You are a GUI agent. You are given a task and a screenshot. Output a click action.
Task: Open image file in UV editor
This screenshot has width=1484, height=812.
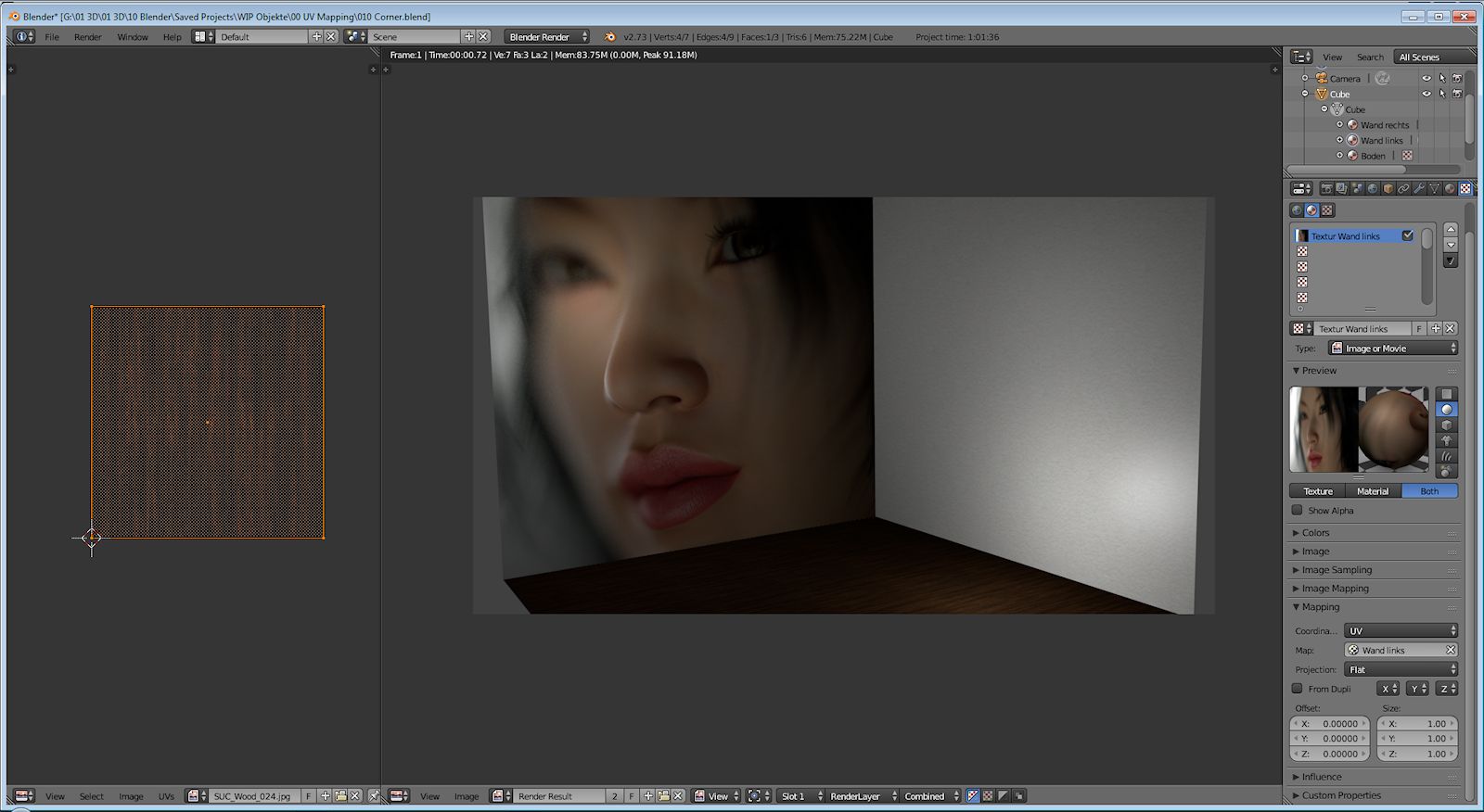click(x=340, y=796)
